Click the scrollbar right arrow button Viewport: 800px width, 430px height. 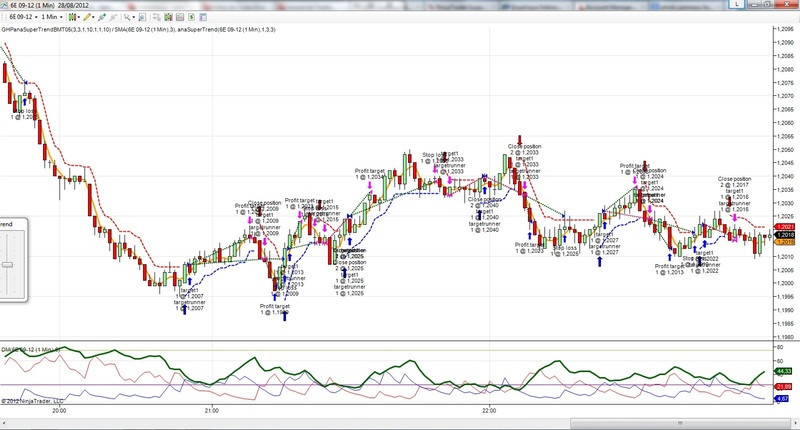coord(794,423)
